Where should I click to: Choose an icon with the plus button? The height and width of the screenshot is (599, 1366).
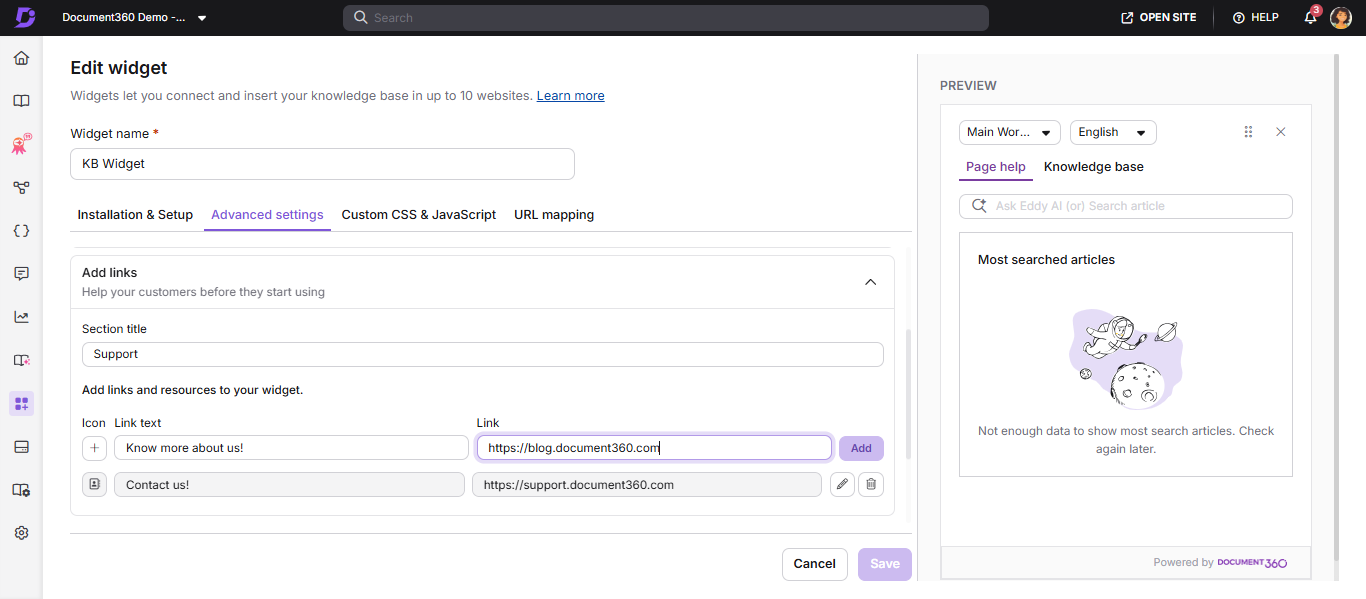96,448
